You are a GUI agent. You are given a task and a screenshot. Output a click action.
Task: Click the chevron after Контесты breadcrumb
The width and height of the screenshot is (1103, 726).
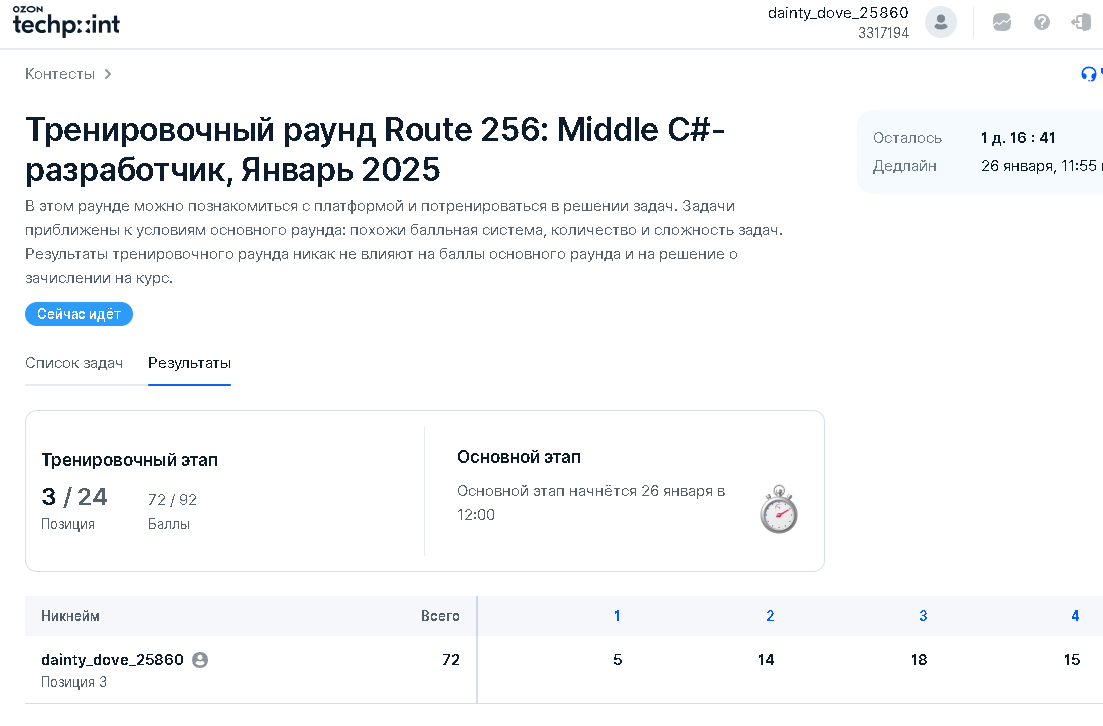coord(108,74)
